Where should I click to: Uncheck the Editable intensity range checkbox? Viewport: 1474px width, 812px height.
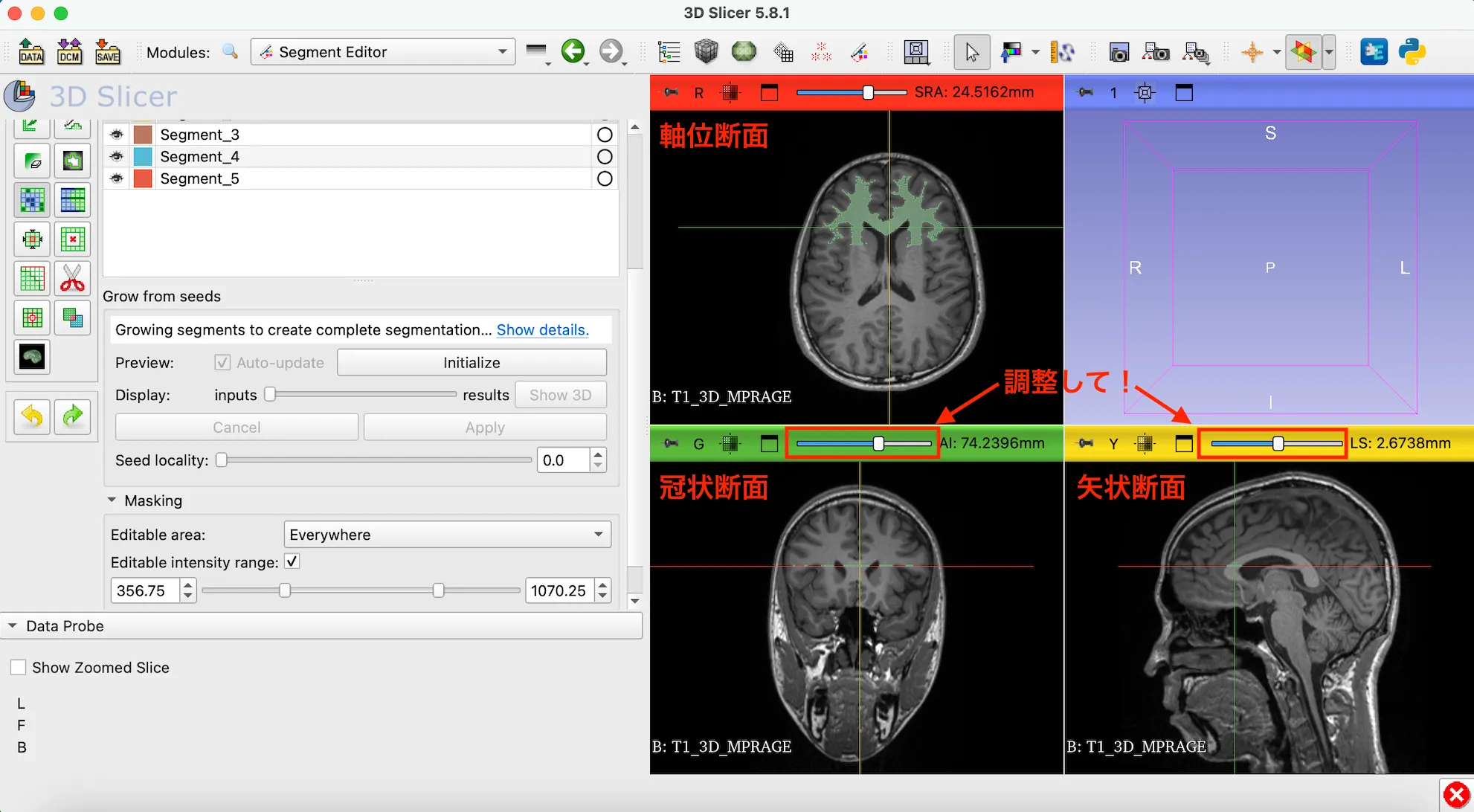[292, 561]
